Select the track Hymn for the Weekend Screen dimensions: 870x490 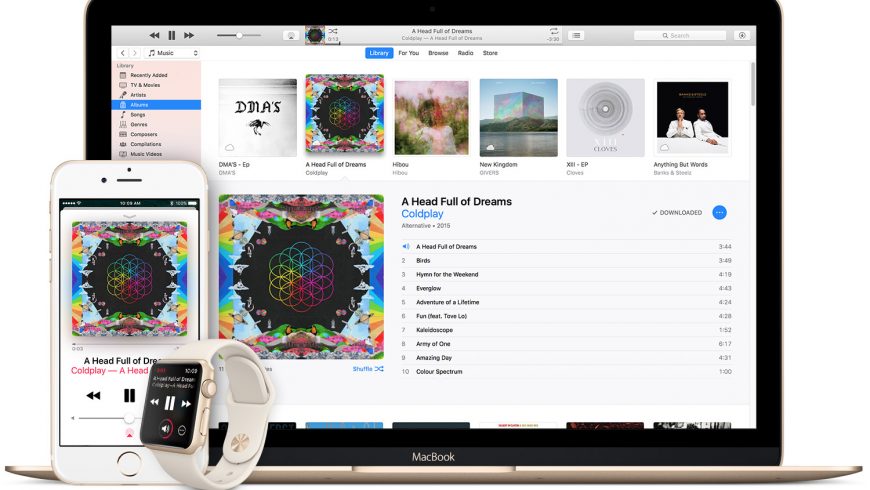point(566,274)
